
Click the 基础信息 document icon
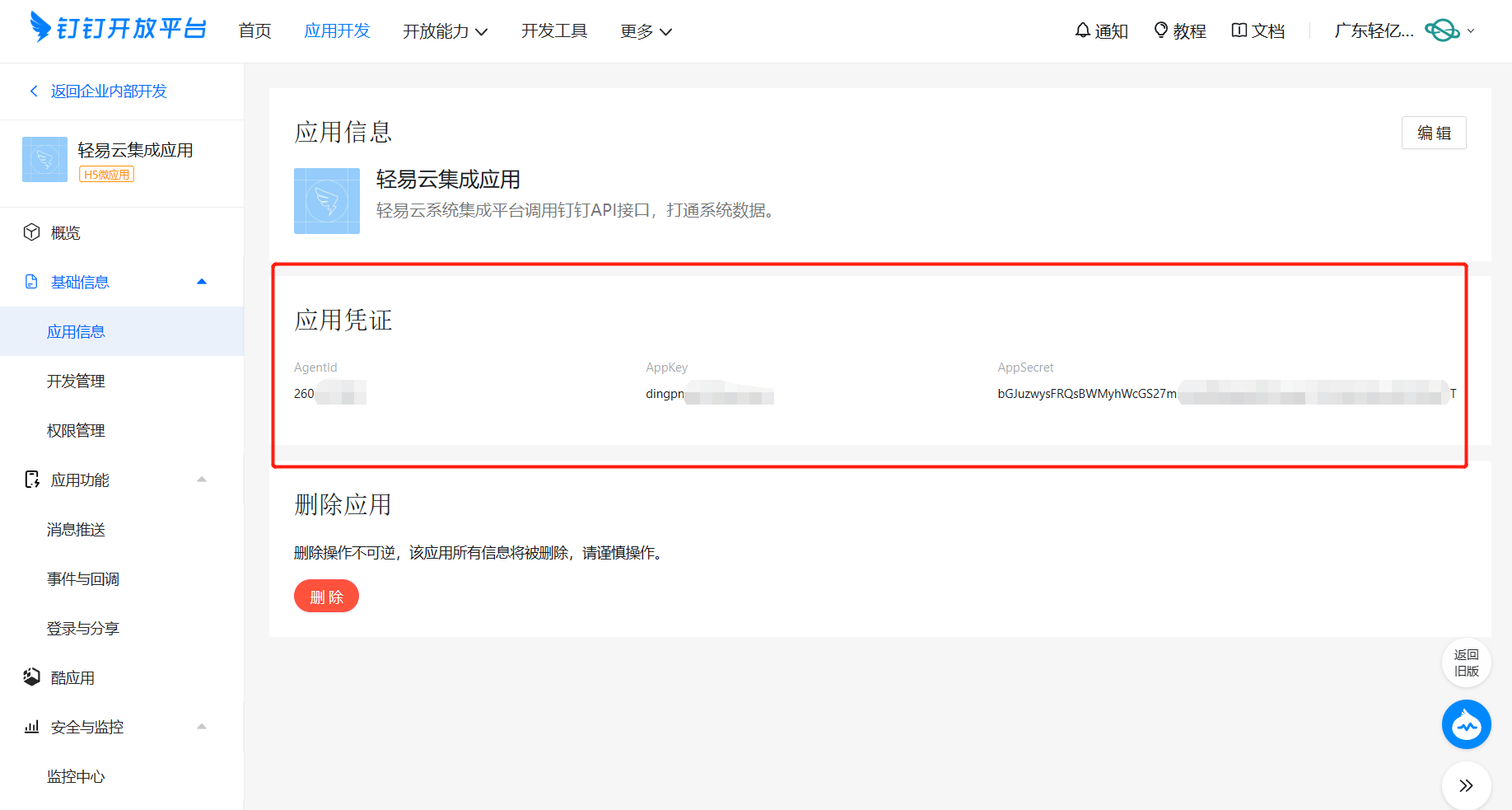tap(31, 282)
